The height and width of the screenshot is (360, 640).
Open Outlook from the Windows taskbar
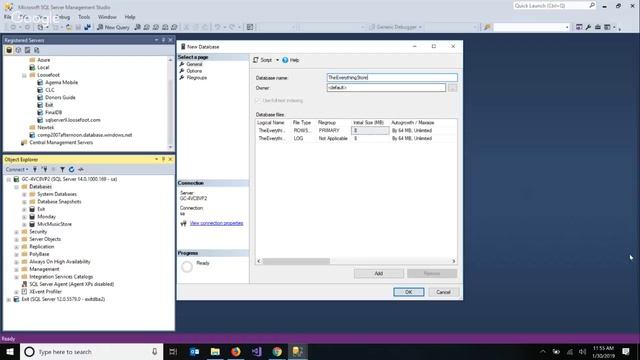pos(194,351)
